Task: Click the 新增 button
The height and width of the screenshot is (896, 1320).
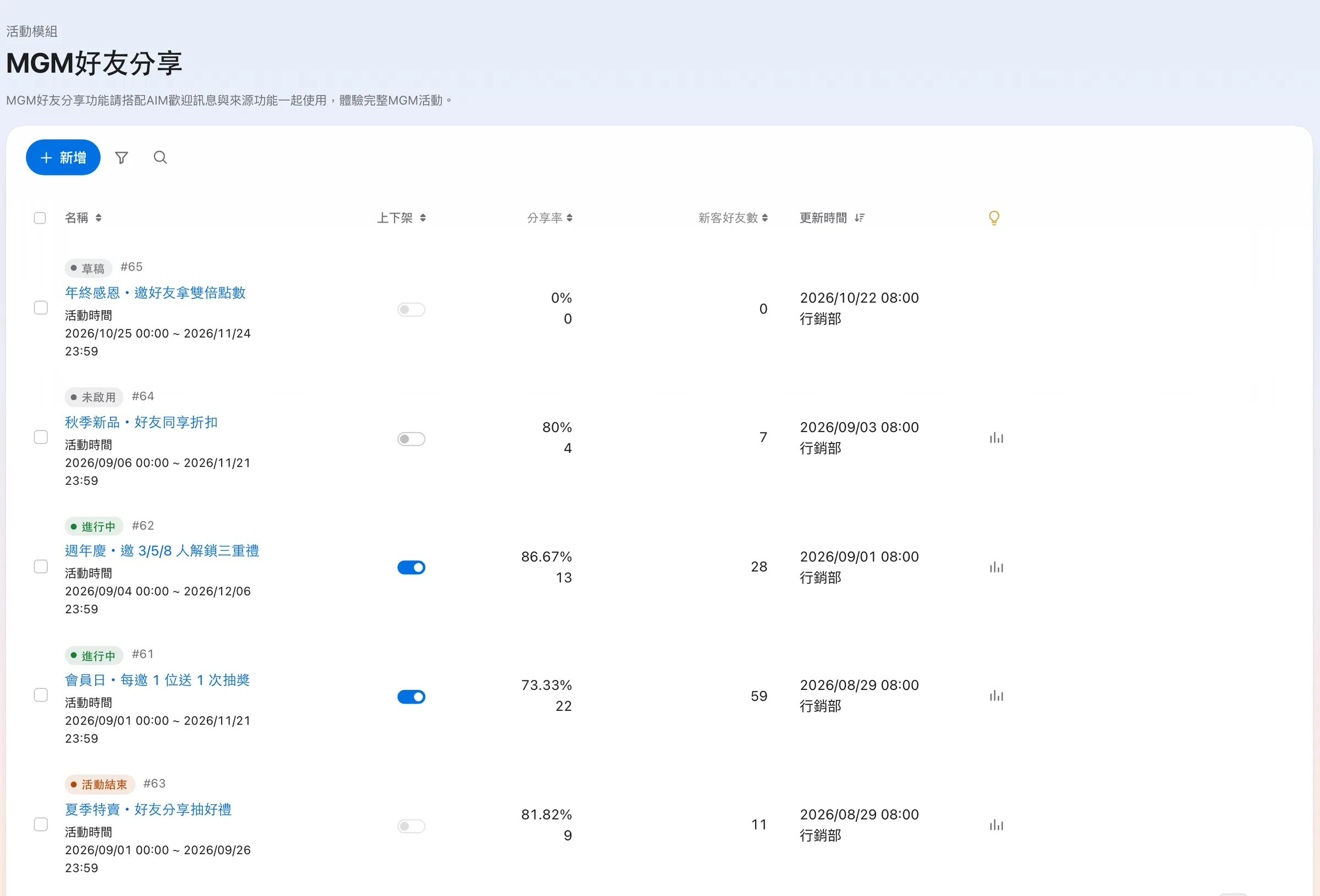Action: [x=63, y=157]
